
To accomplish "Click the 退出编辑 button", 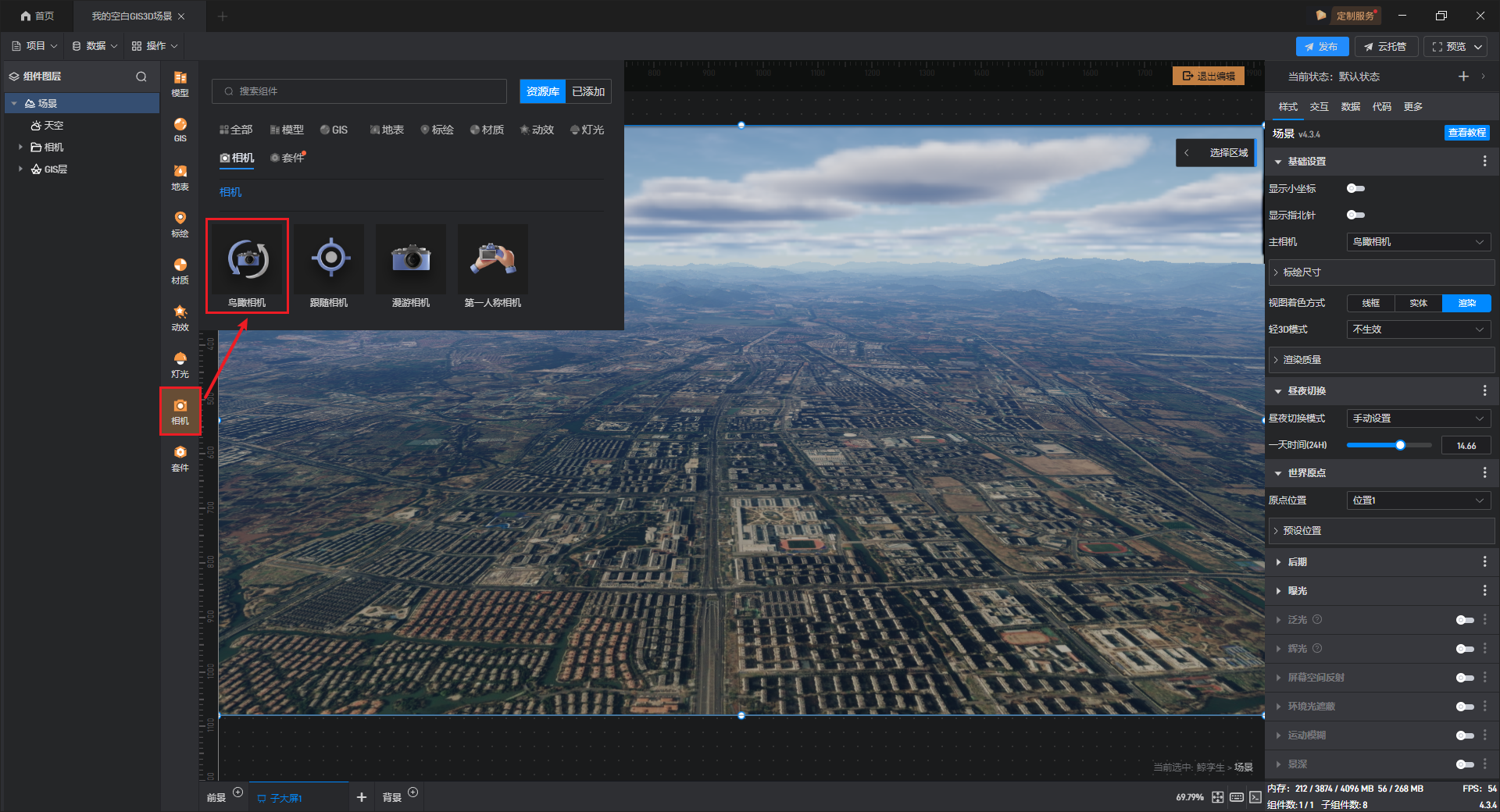I will [1209, 76].
